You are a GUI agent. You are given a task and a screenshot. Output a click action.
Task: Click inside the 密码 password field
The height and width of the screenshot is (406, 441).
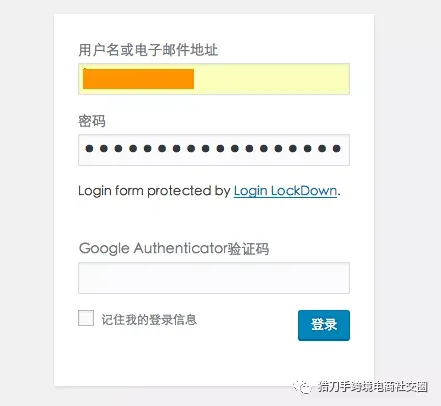click(214, 150)
